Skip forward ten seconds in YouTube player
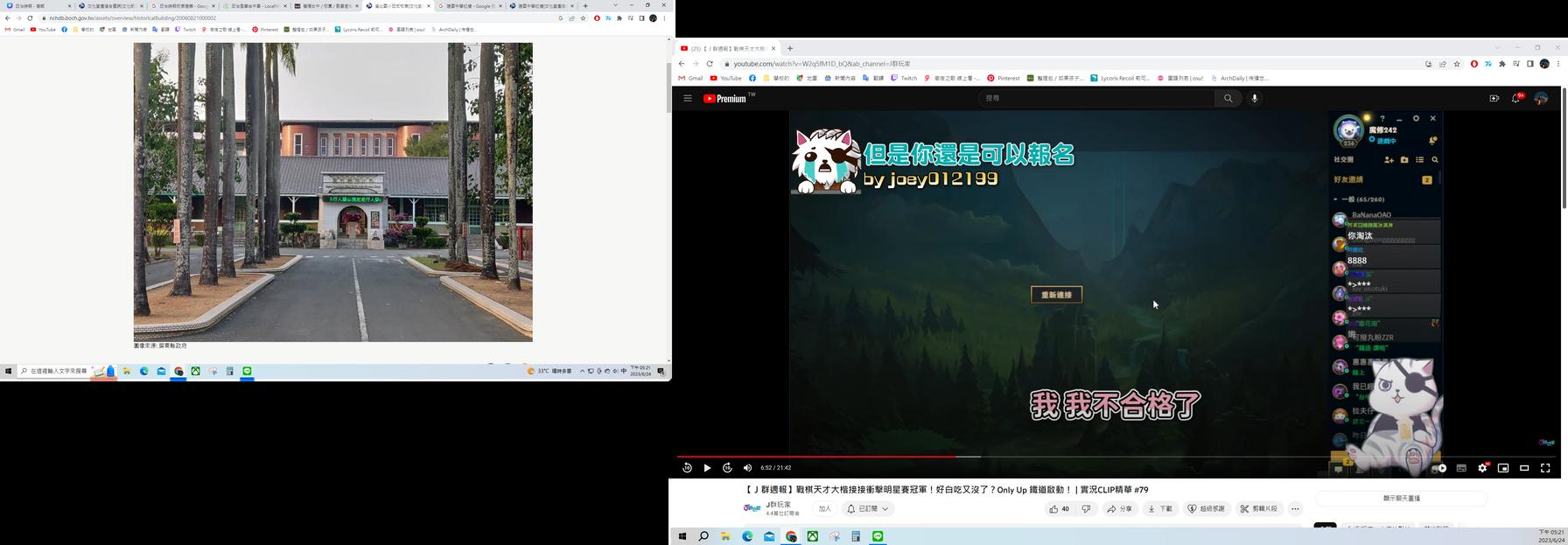The width and height of the screenshot is (1568, 545). (x=727, y=468)
